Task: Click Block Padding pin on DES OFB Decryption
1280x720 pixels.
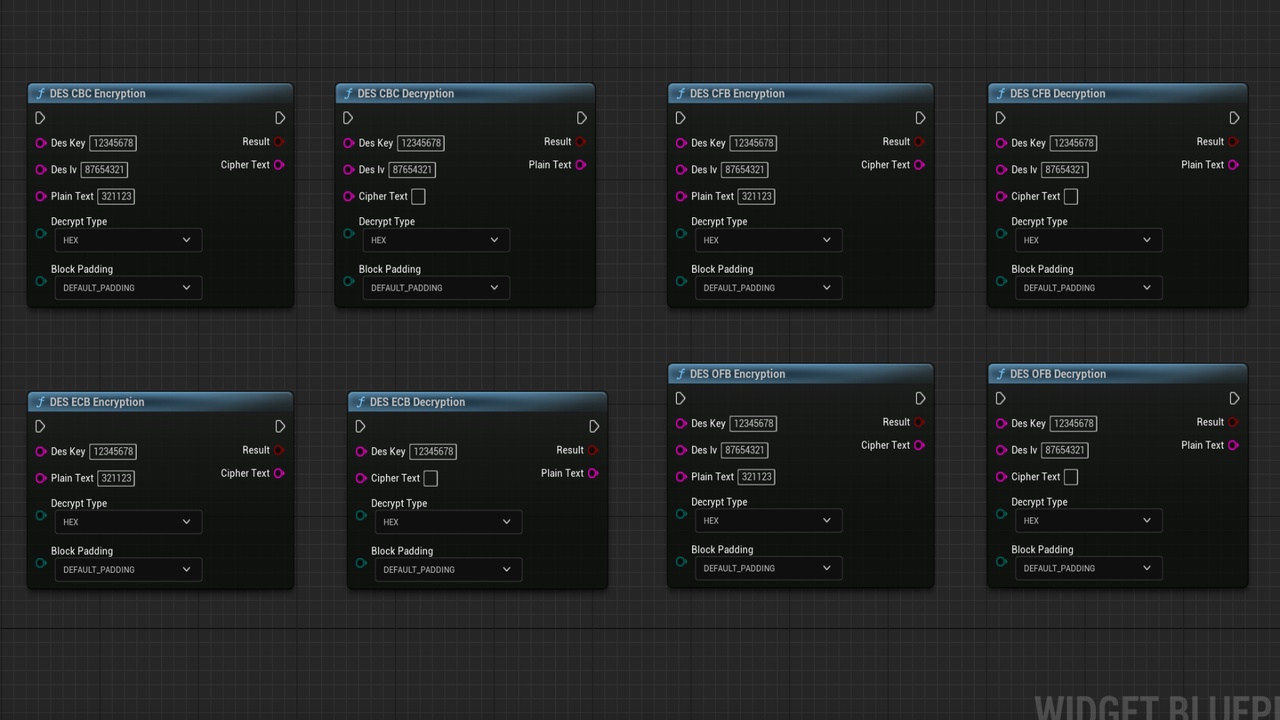Action: click(1001, 562)
